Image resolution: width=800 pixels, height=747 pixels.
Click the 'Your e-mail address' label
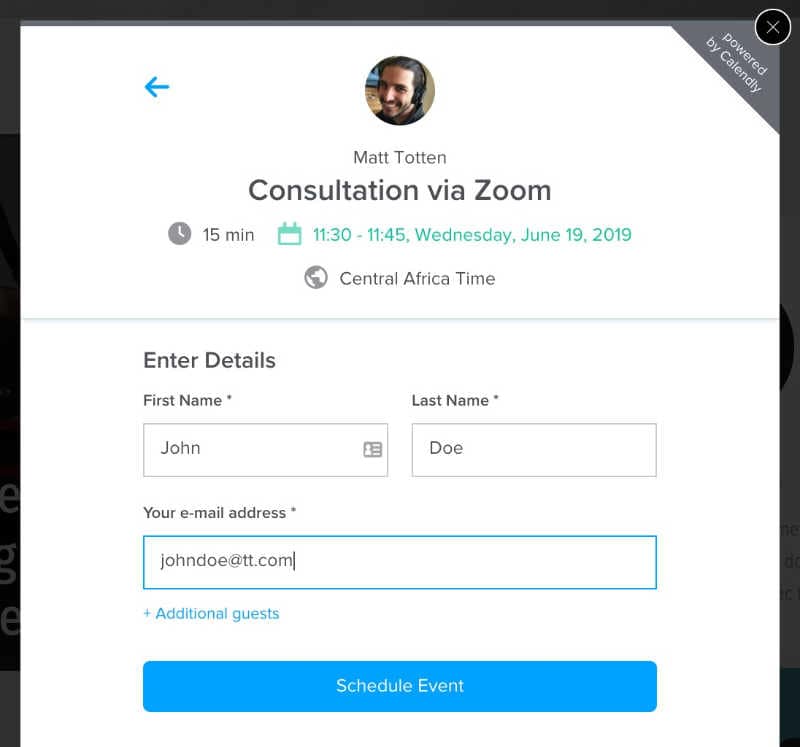tap(220, 513)
